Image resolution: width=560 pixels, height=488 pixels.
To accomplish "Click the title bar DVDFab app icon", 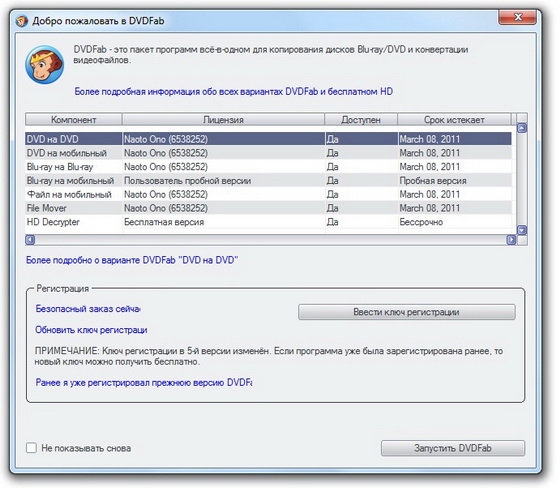I will click(x=22, y=21).
